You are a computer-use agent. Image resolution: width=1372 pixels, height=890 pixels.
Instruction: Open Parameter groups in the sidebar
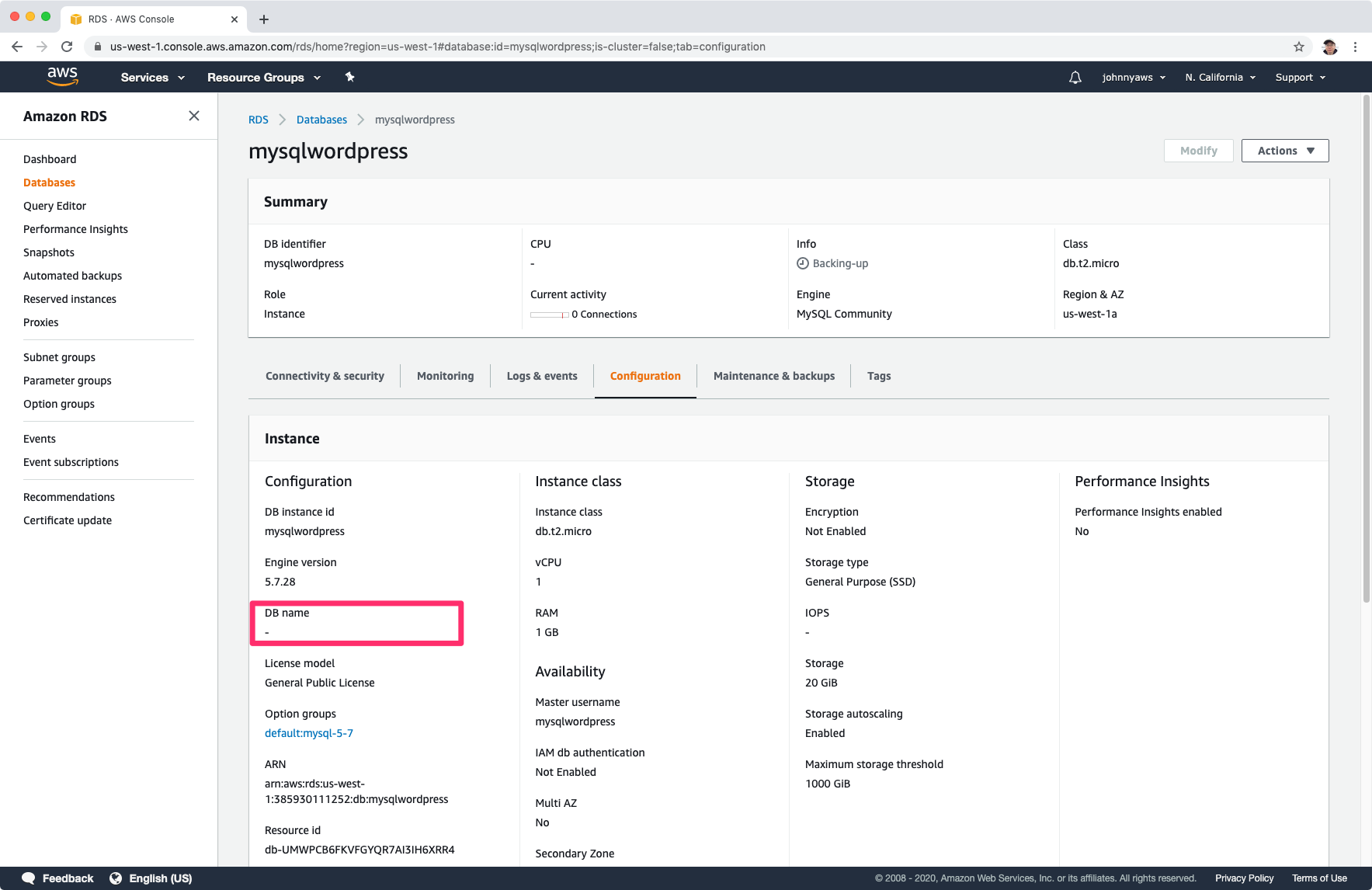68,381
